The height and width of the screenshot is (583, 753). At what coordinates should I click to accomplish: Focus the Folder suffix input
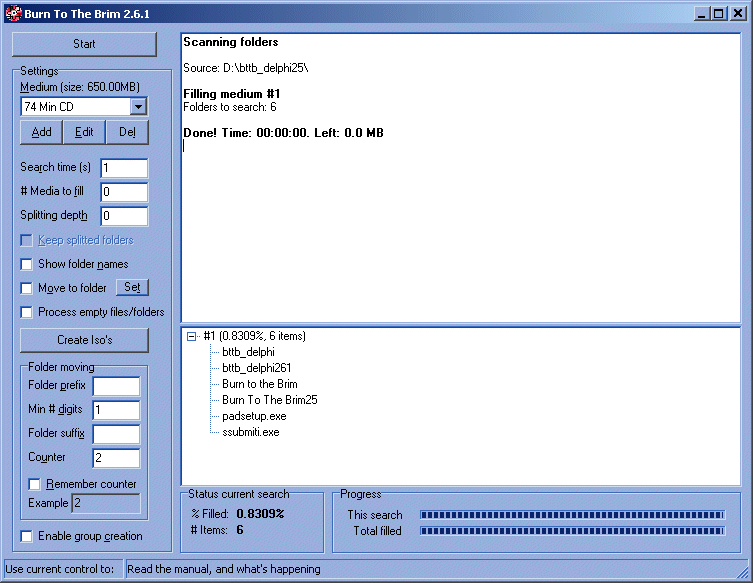point(116,434)
